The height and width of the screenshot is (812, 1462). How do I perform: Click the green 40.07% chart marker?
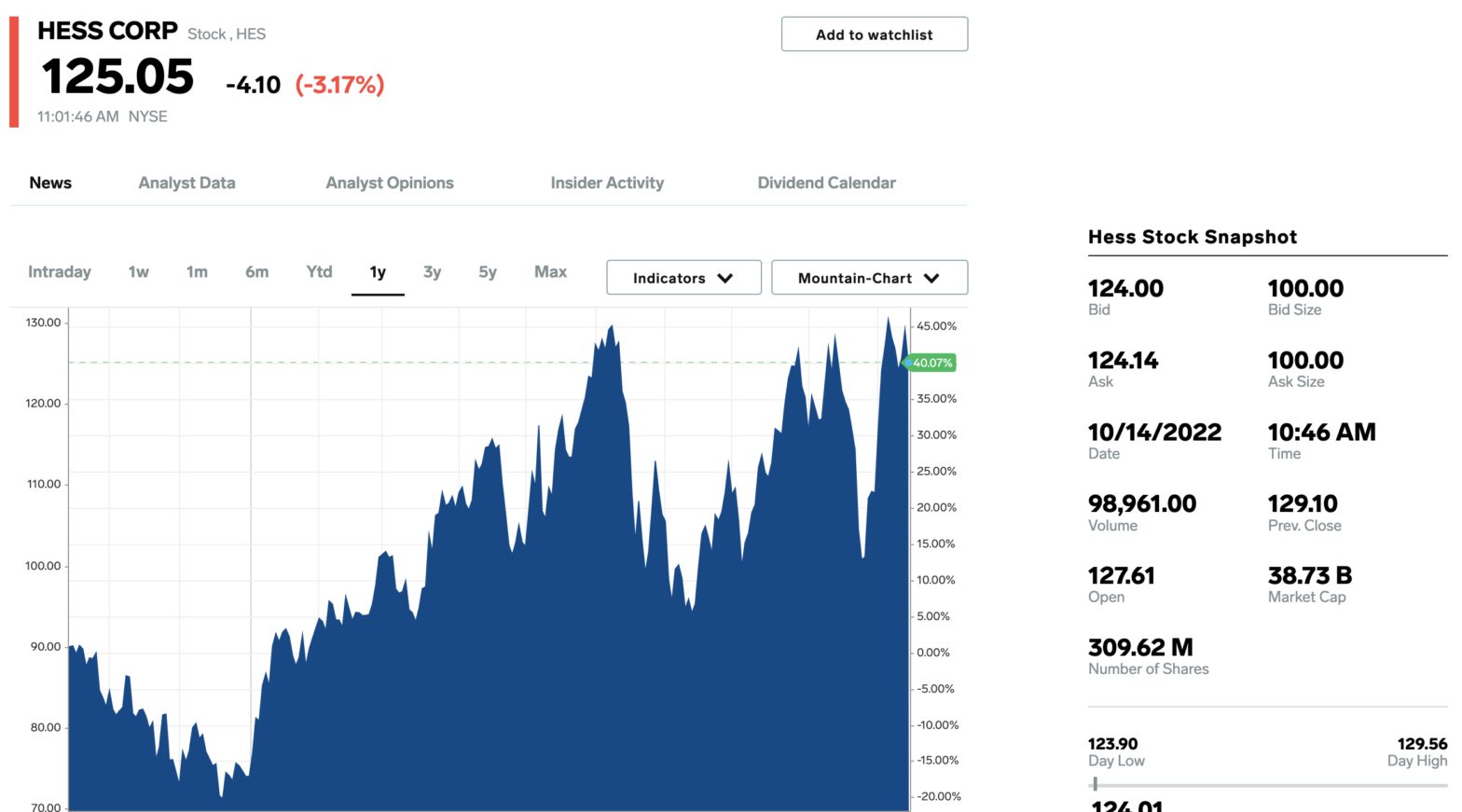(931, 363)
